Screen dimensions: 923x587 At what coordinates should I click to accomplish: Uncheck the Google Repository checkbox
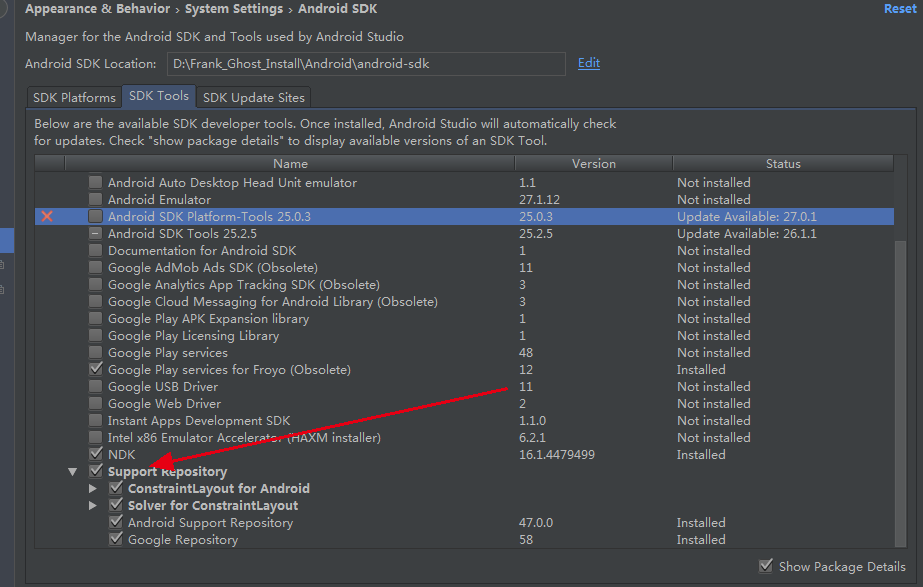[x=116, y=539]
